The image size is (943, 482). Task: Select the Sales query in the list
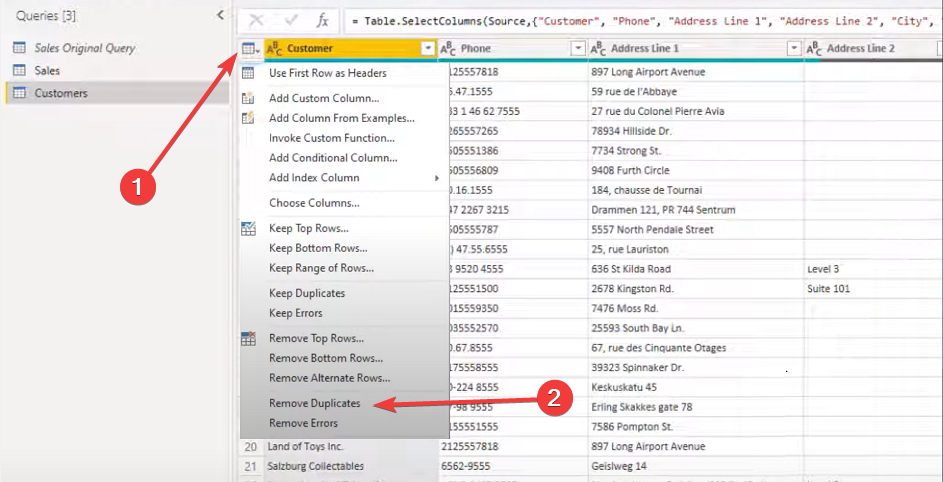[47, 70]
